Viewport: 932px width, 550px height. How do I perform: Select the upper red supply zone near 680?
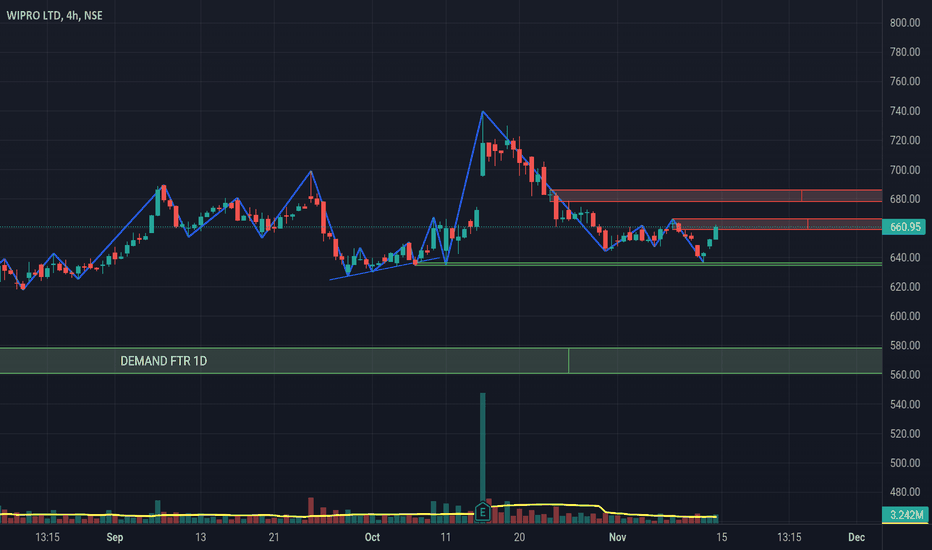716,196
